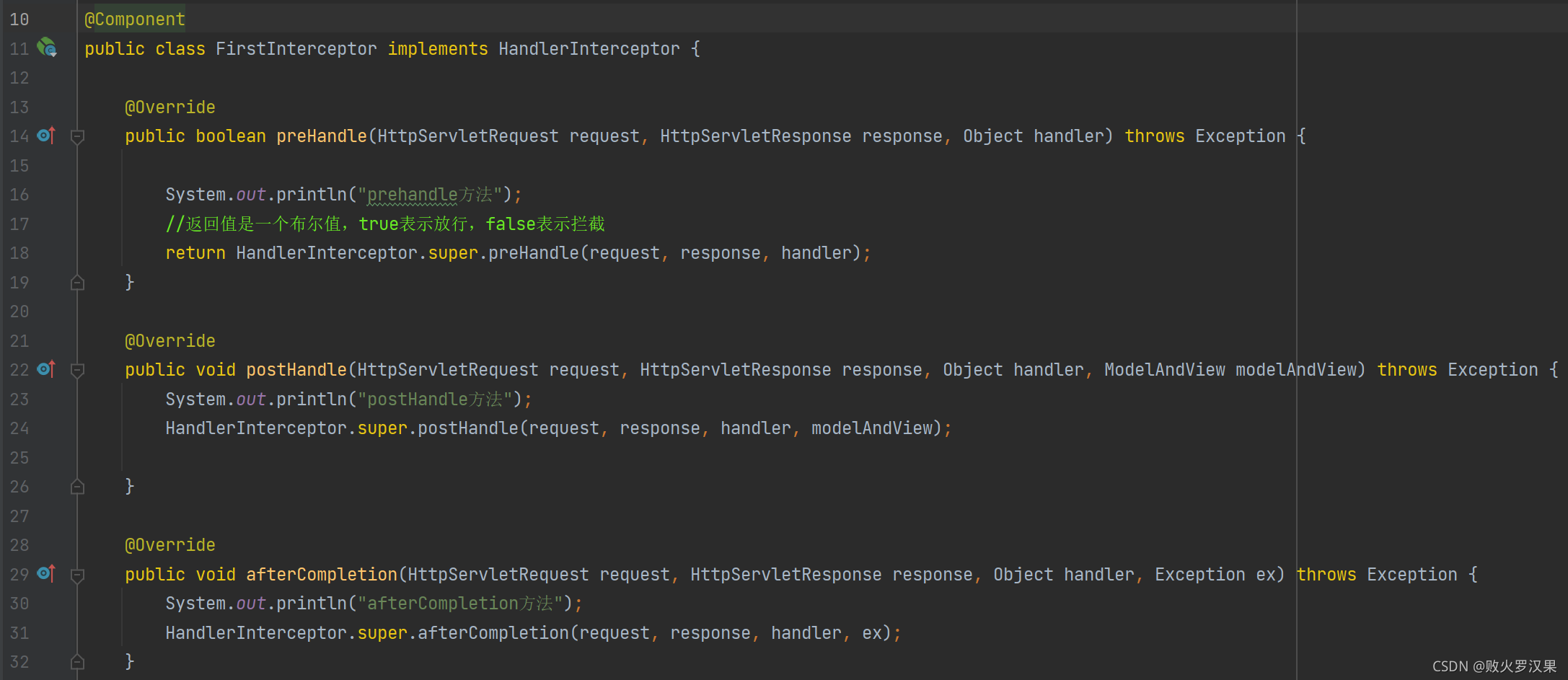Viewport: 1568px width, 680px height.
Task: Click the void keyword on line 29
Action: (216, 575)
